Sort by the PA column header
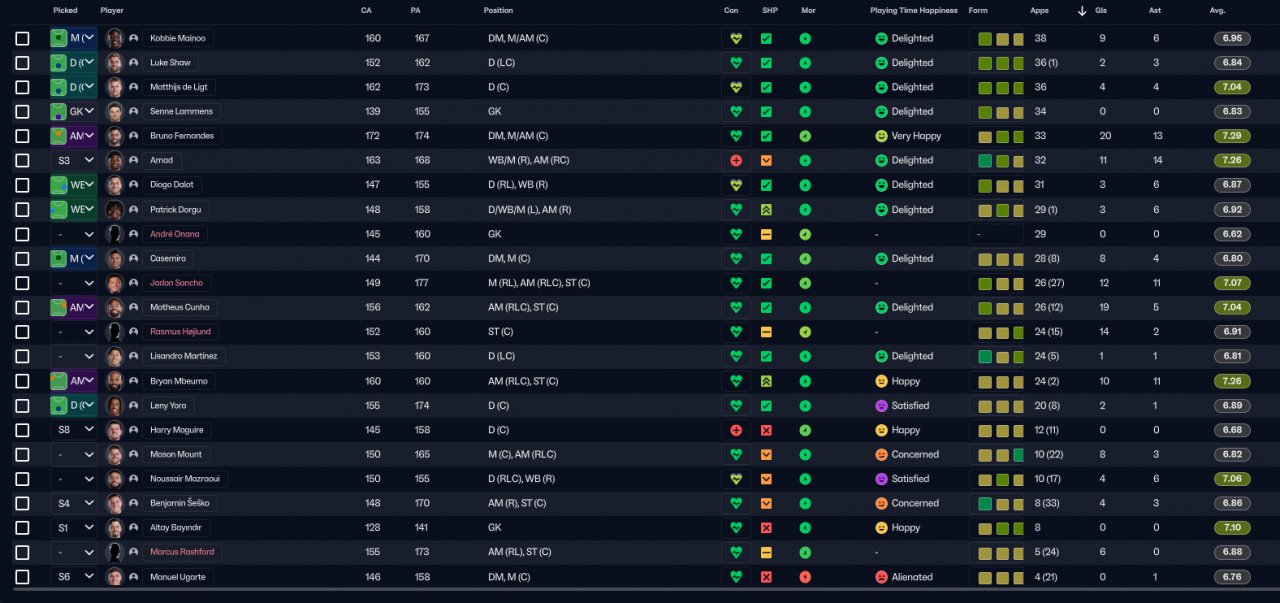Viewport: 1280px width, 603px height. pyautogui.click(x=415, y=11)
